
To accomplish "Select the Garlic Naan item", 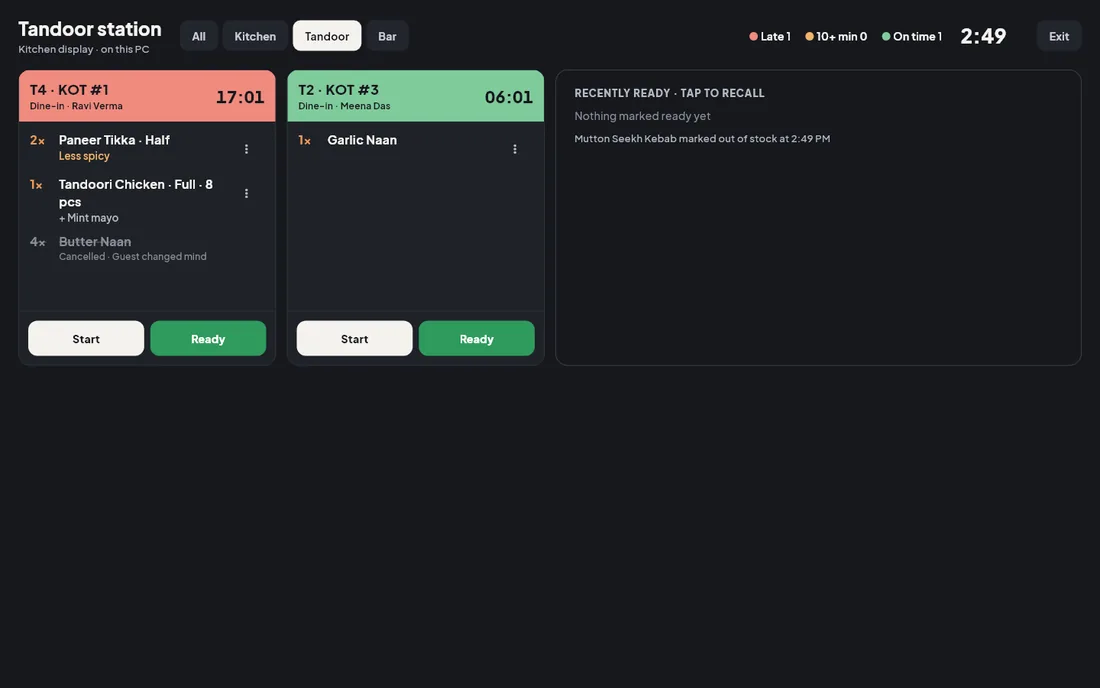I will tap(362, 140).
